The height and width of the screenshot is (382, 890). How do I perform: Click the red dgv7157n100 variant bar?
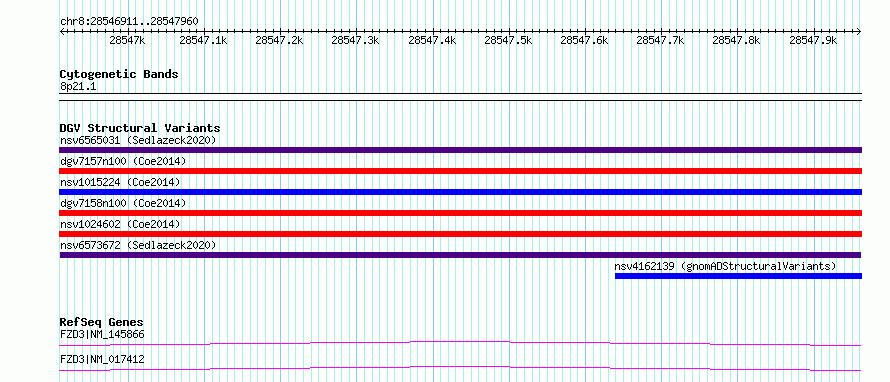tap(460, 171)
